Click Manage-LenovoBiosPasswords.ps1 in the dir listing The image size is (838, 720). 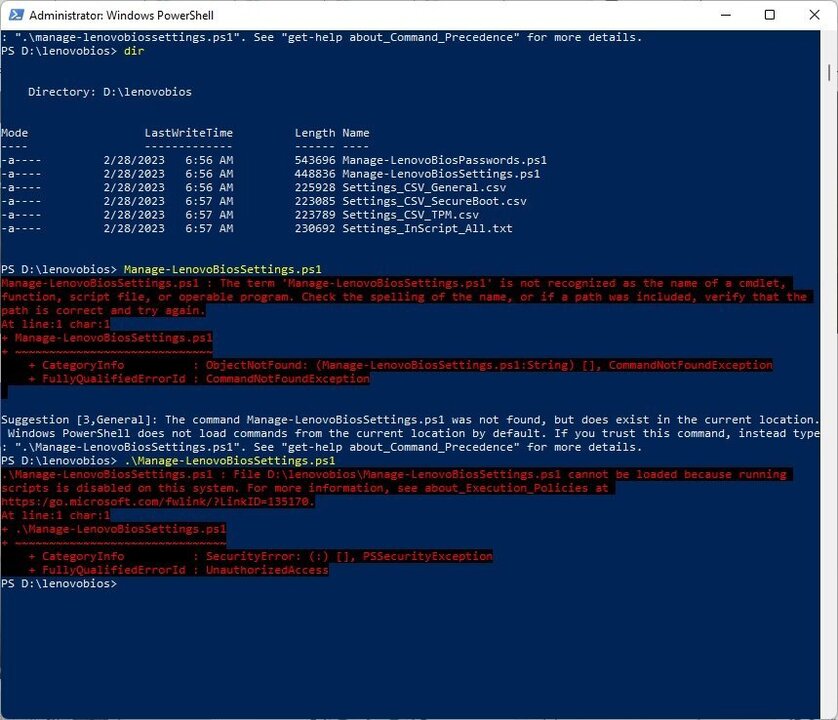pyautogui.click(x=444, y=160)
